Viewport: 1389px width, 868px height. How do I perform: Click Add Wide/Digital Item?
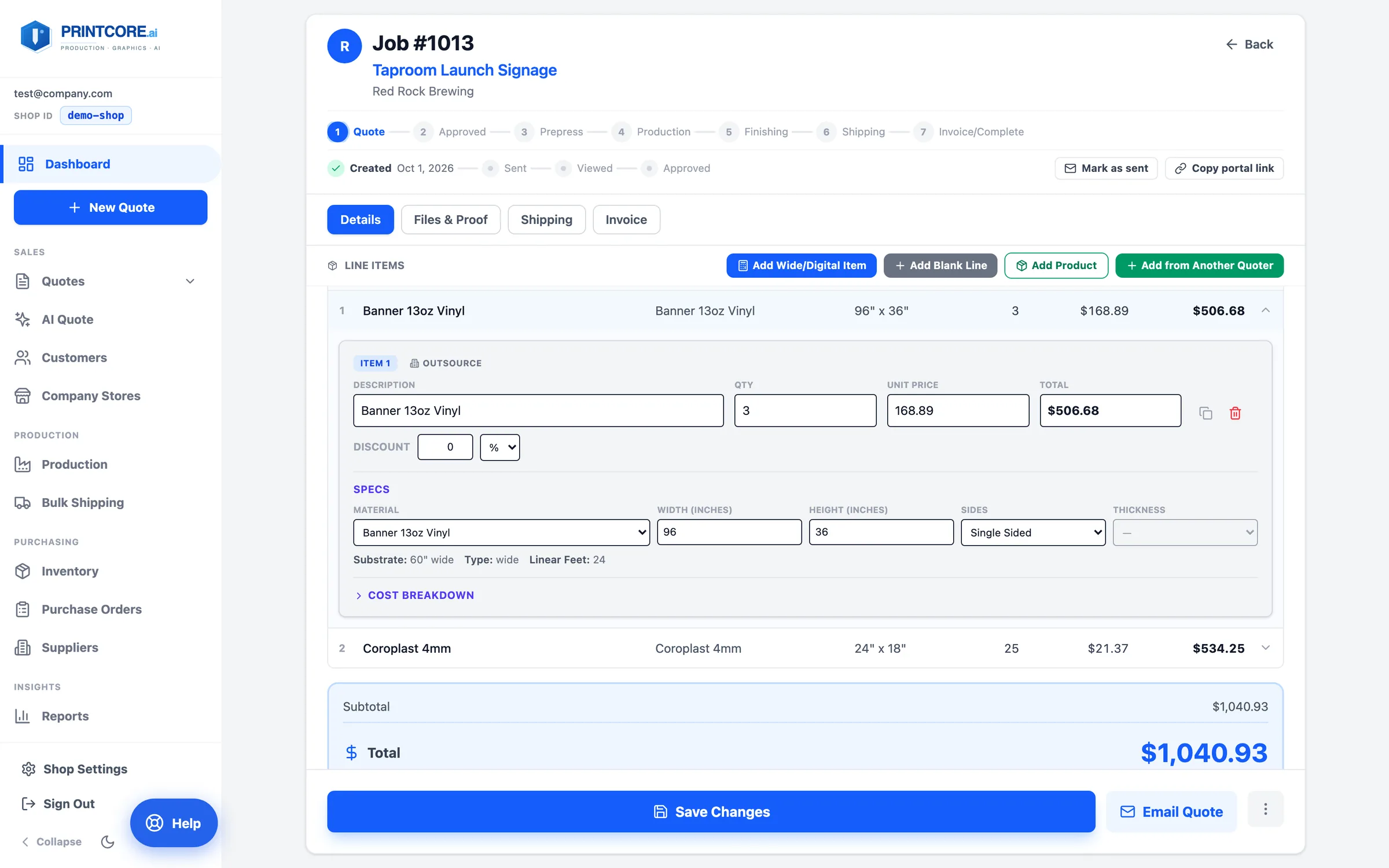pyautogui.click(x=801, y=266)
